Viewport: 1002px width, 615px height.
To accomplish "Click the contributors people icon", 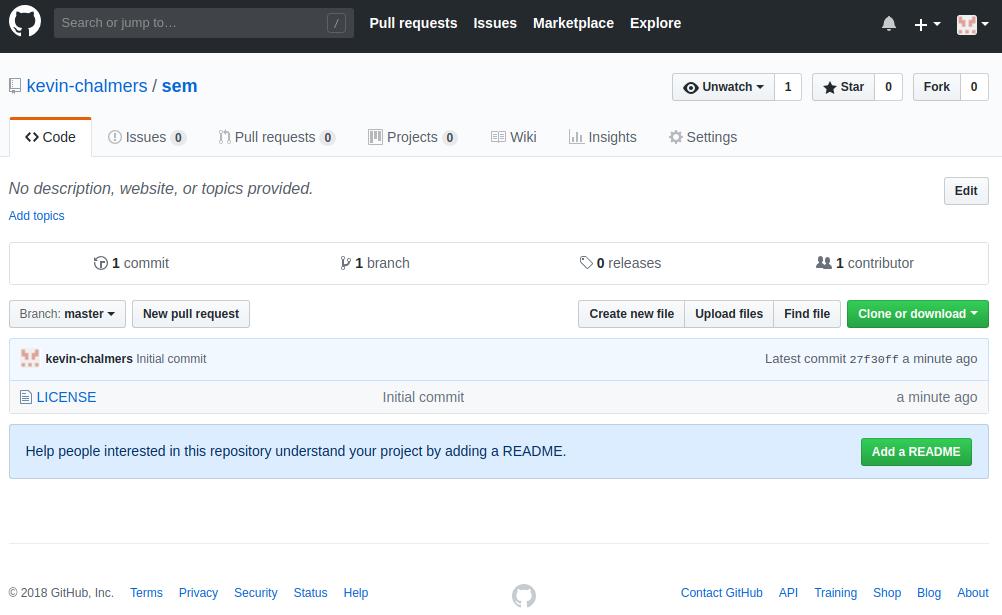I will coord(824,263).
